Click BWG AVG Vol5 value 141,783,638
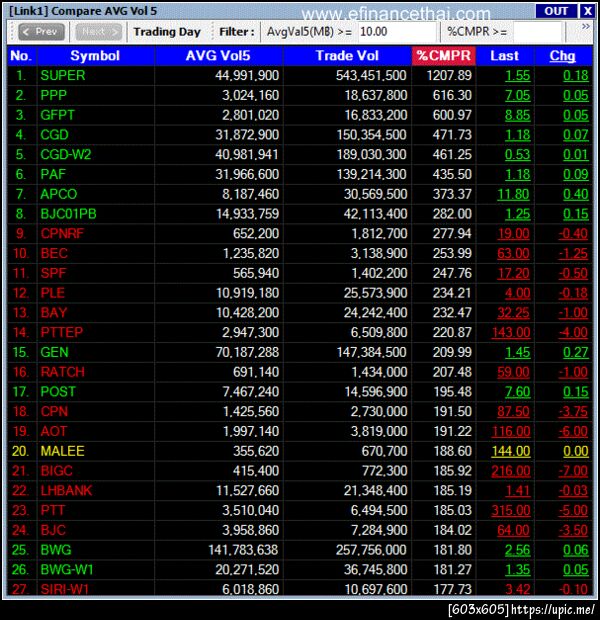The image size is (600, 620). [x=243, y=550]
